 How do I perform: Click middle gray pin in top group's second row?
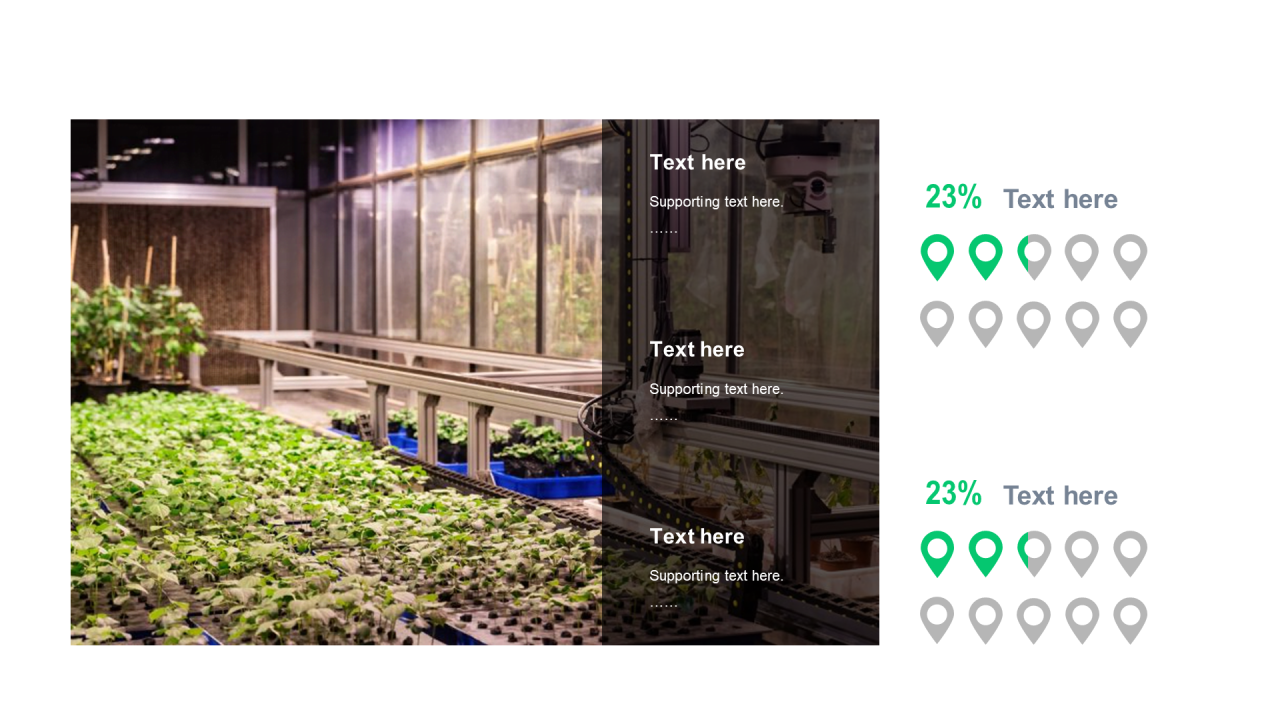click(1033, 324)
